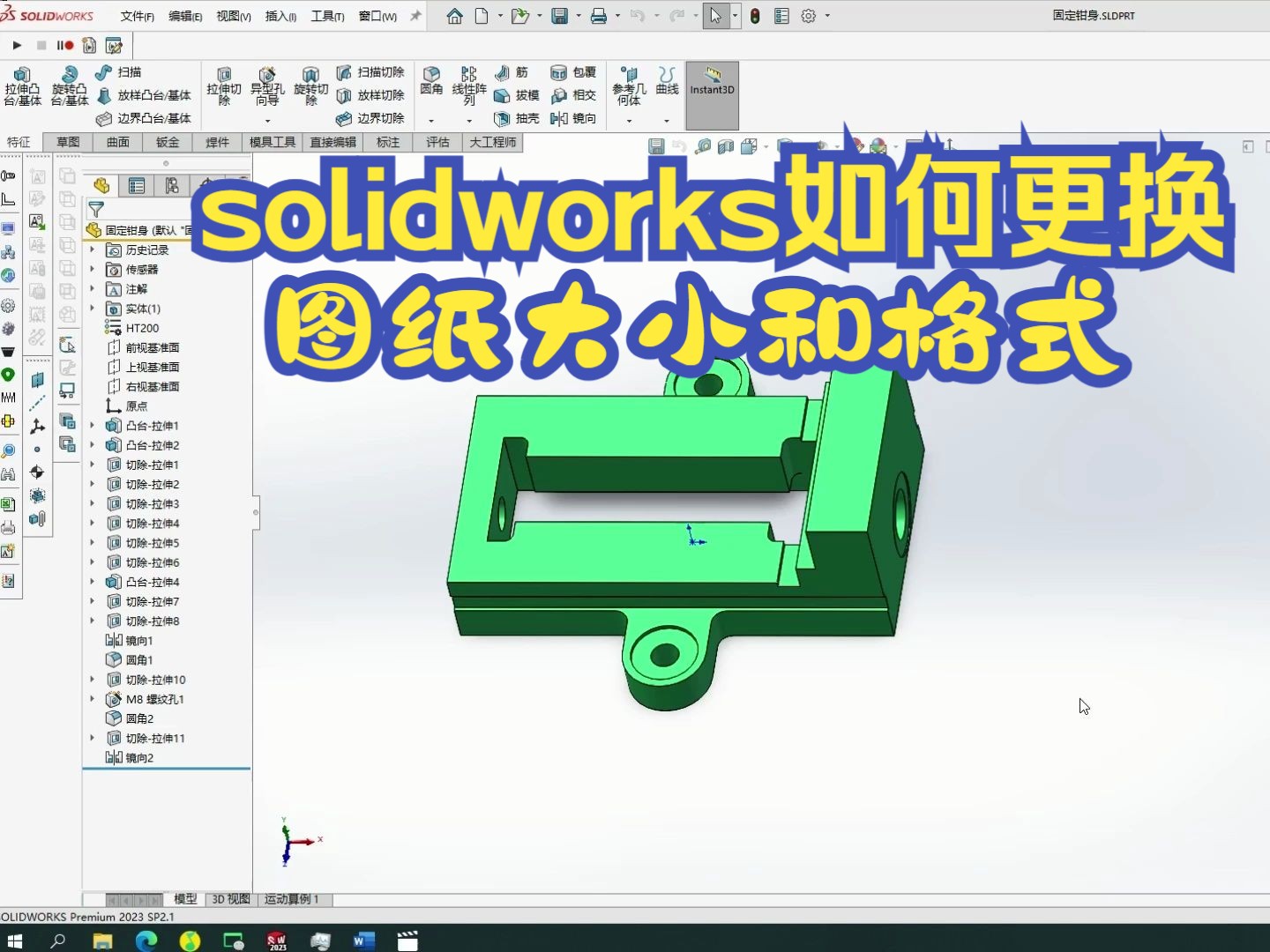Choose the Boundary Cut (边界切除) tool
This screenshot has width=1270, height=952.
point(370,118)
